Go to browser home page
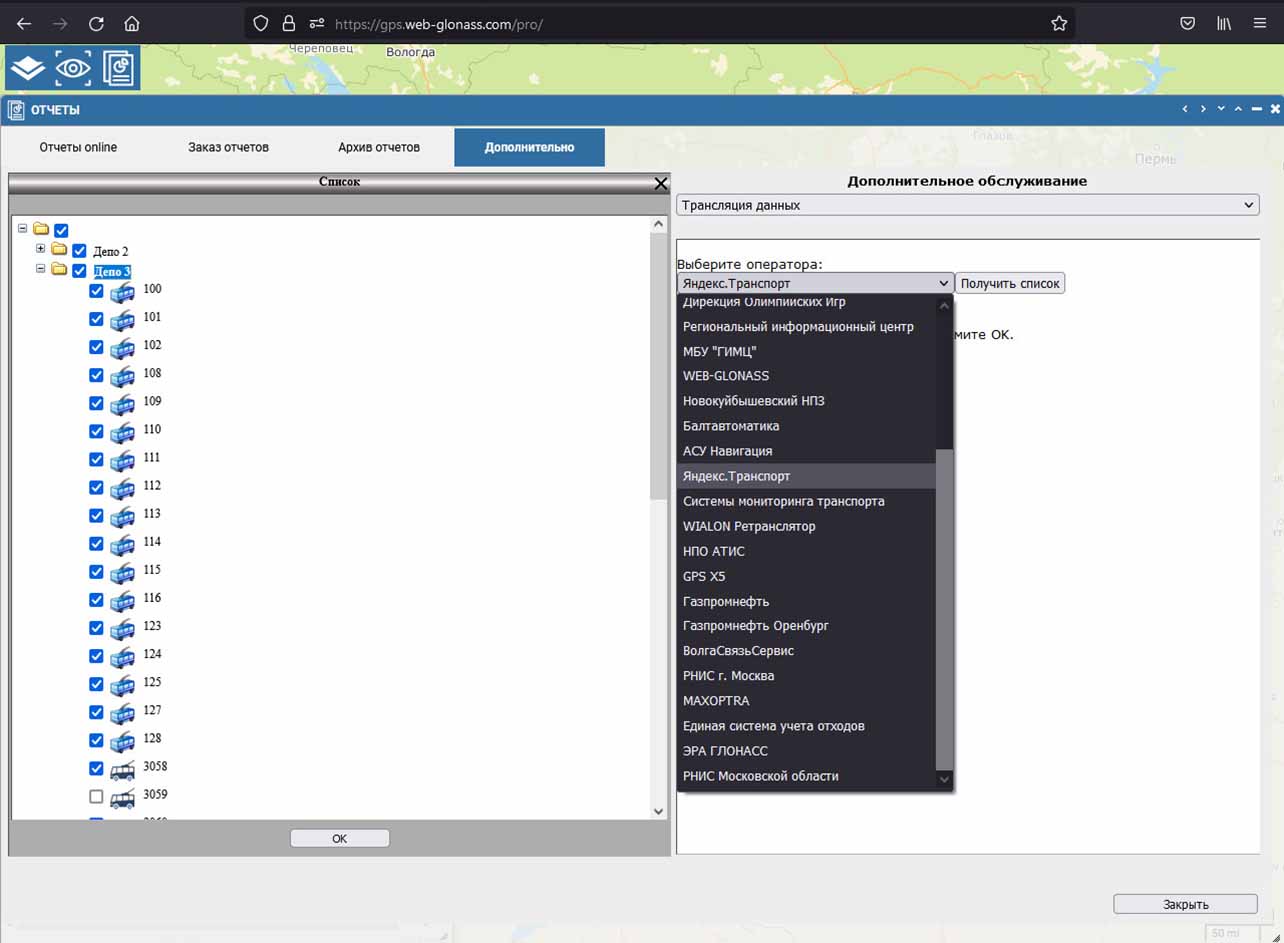Viewport: 1284px width, 943px height. click(132, 23)
